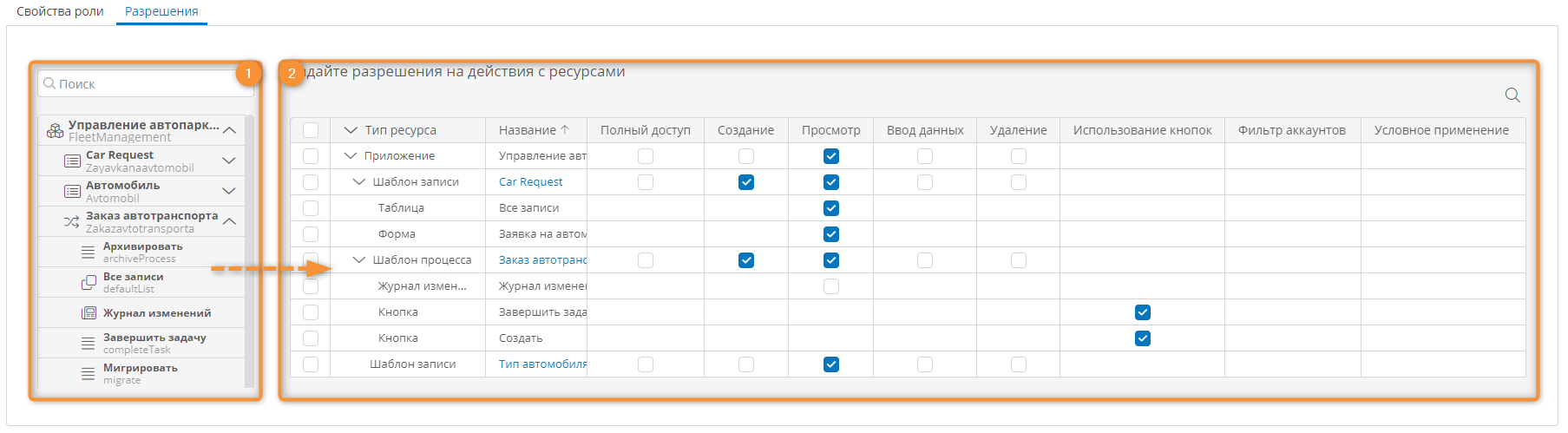Click the Поиск search field
The width and height of the screenshot is (1568, 433).
point(146,84)
